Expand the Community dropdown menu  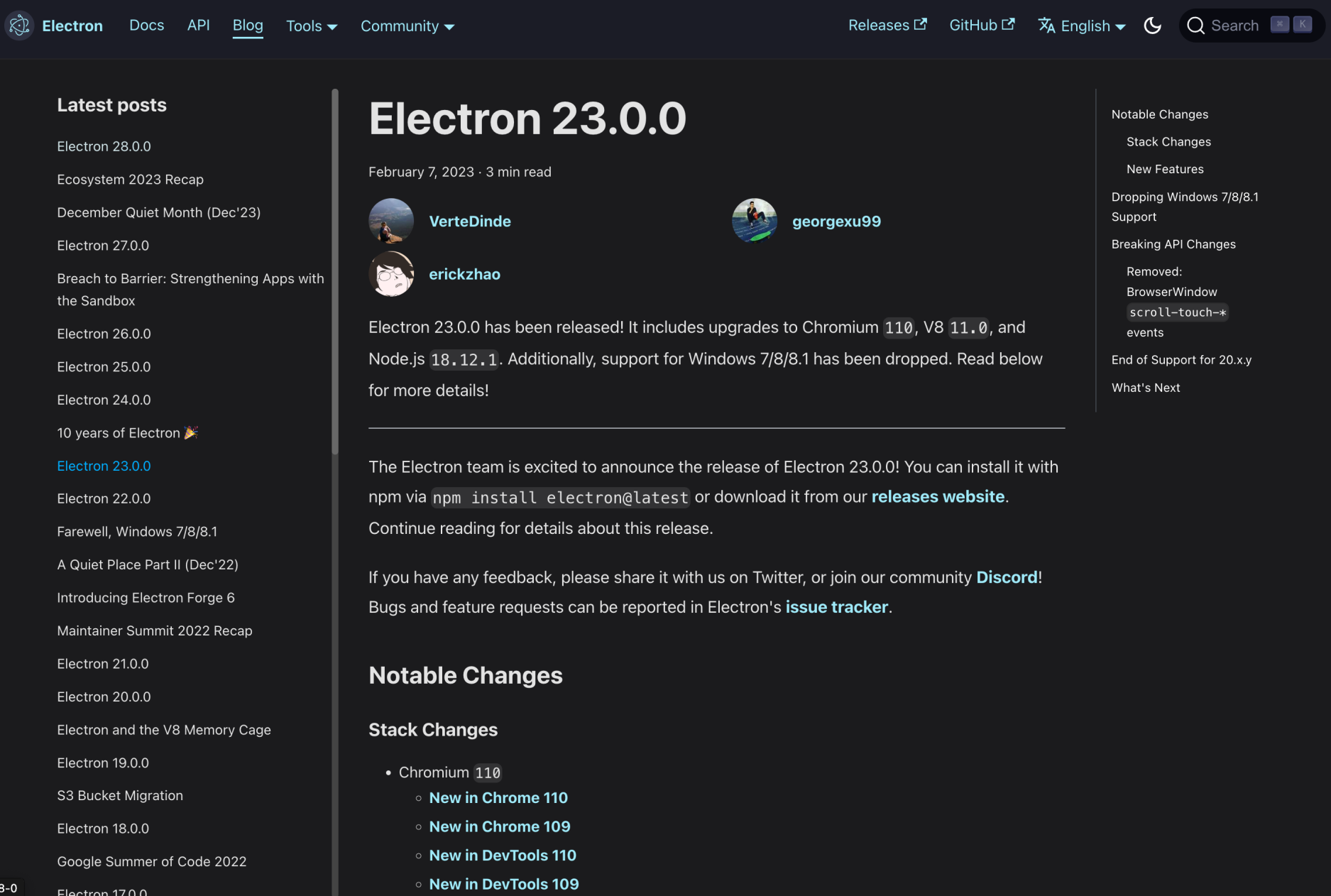407,26
